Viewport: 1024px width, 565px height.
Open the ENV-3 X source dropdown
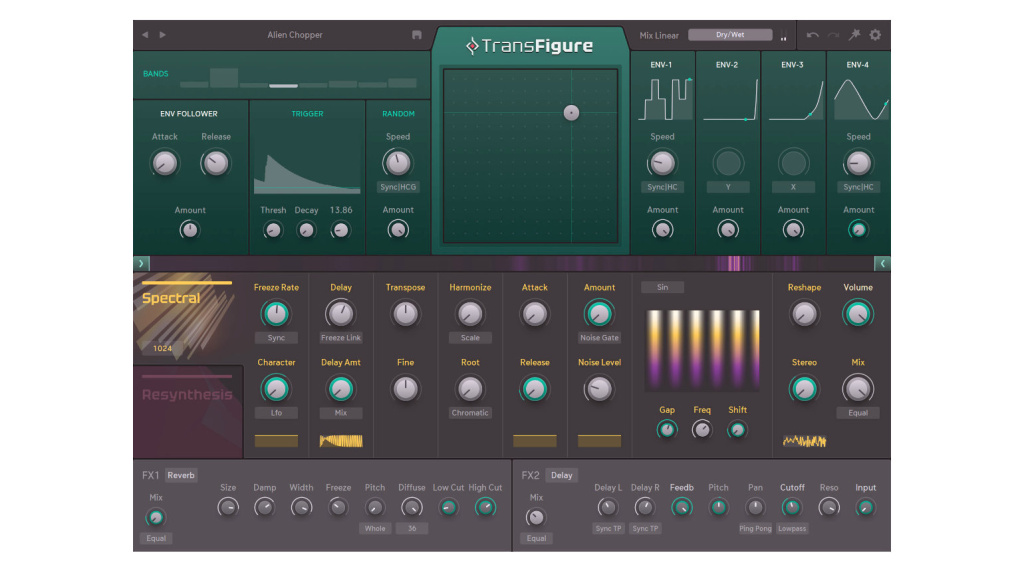[x=793, y=187]
